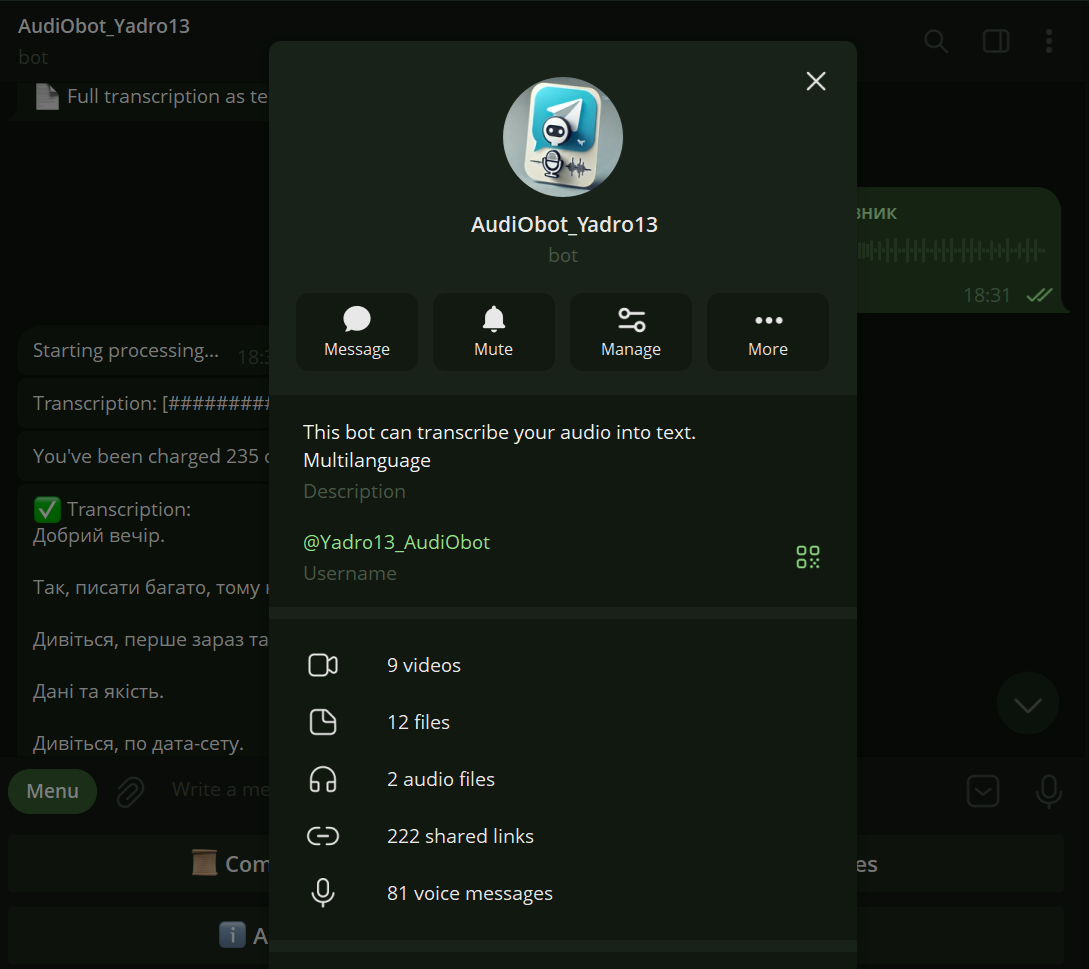Open the Full transcription file icon
Image resolution: width=1089 pixels, height=969 pixels.
(x=47, y=97)
